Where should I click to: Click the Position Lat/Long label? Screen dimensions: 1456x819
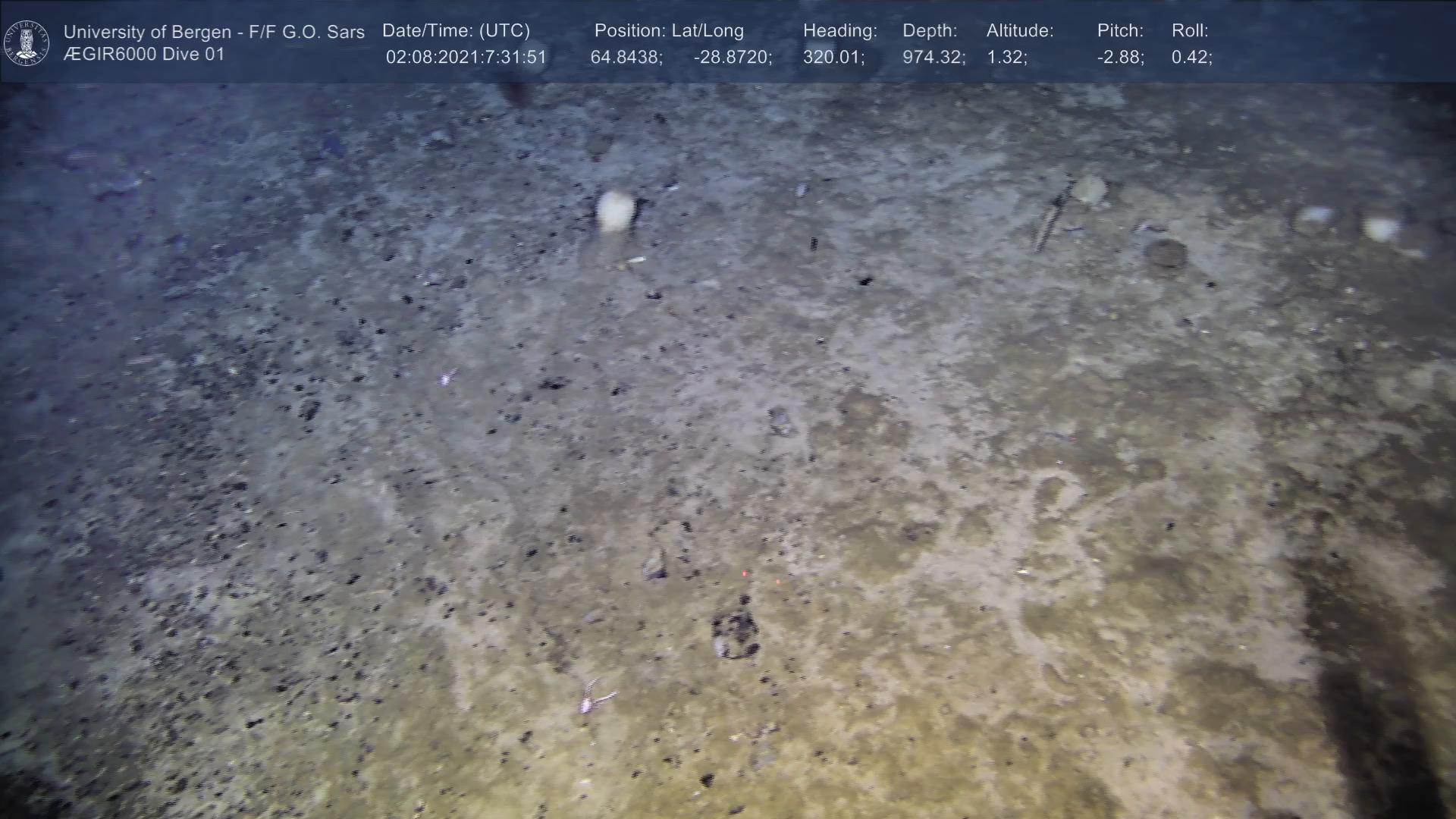pos(669,31)
